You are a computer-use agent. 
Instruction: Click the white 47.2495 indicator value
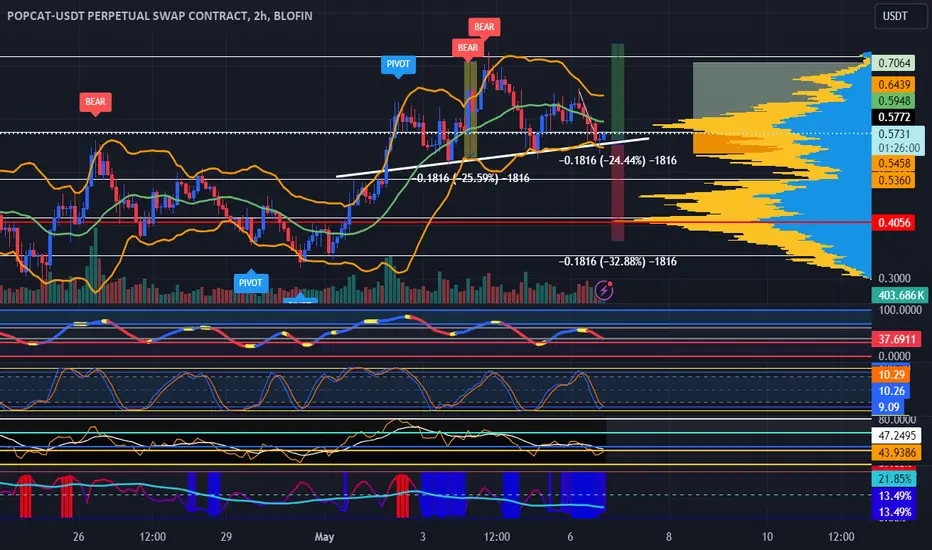(x=896, y=436)
